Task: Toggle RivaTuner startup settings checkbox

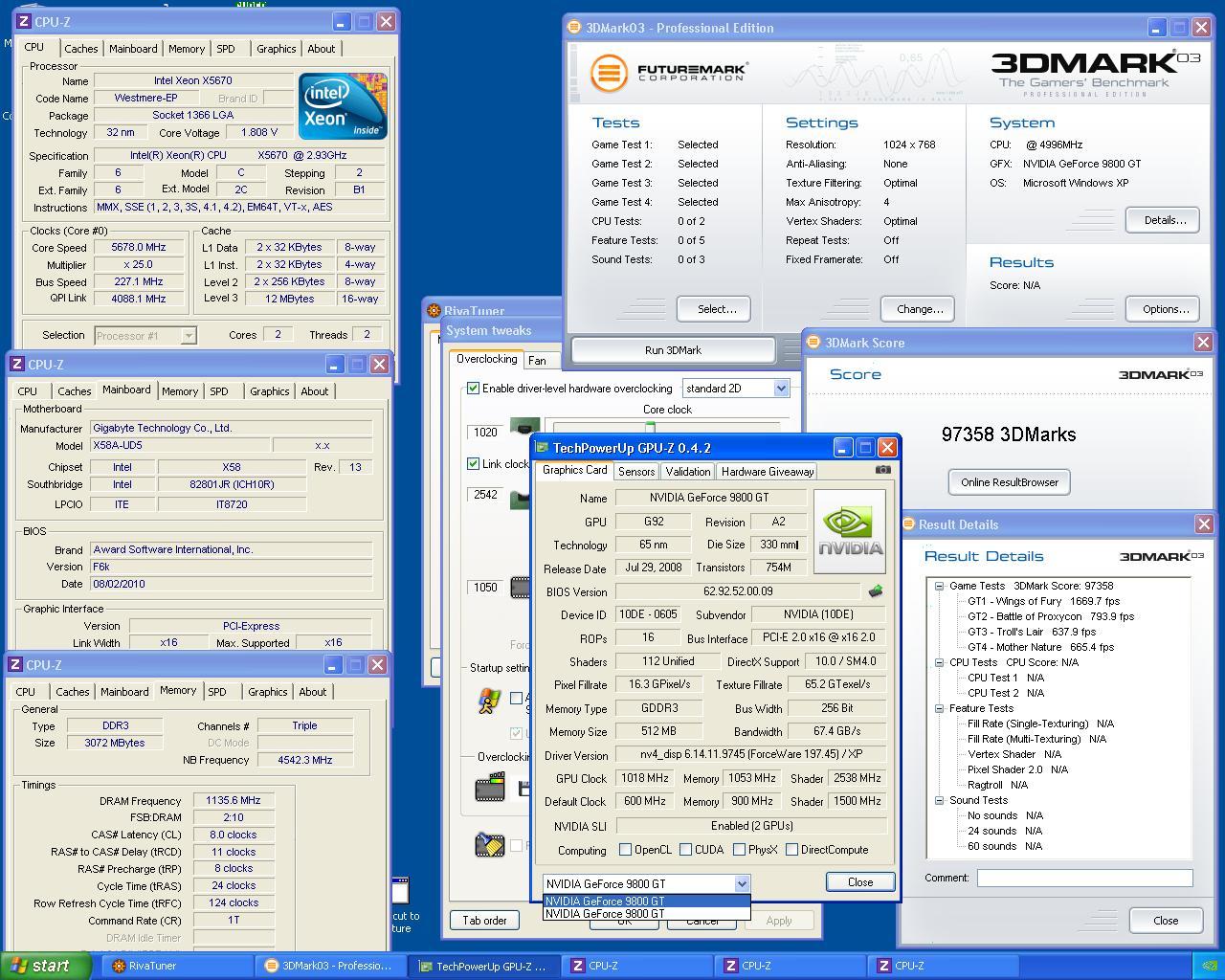Action: [x=517, y=698]
